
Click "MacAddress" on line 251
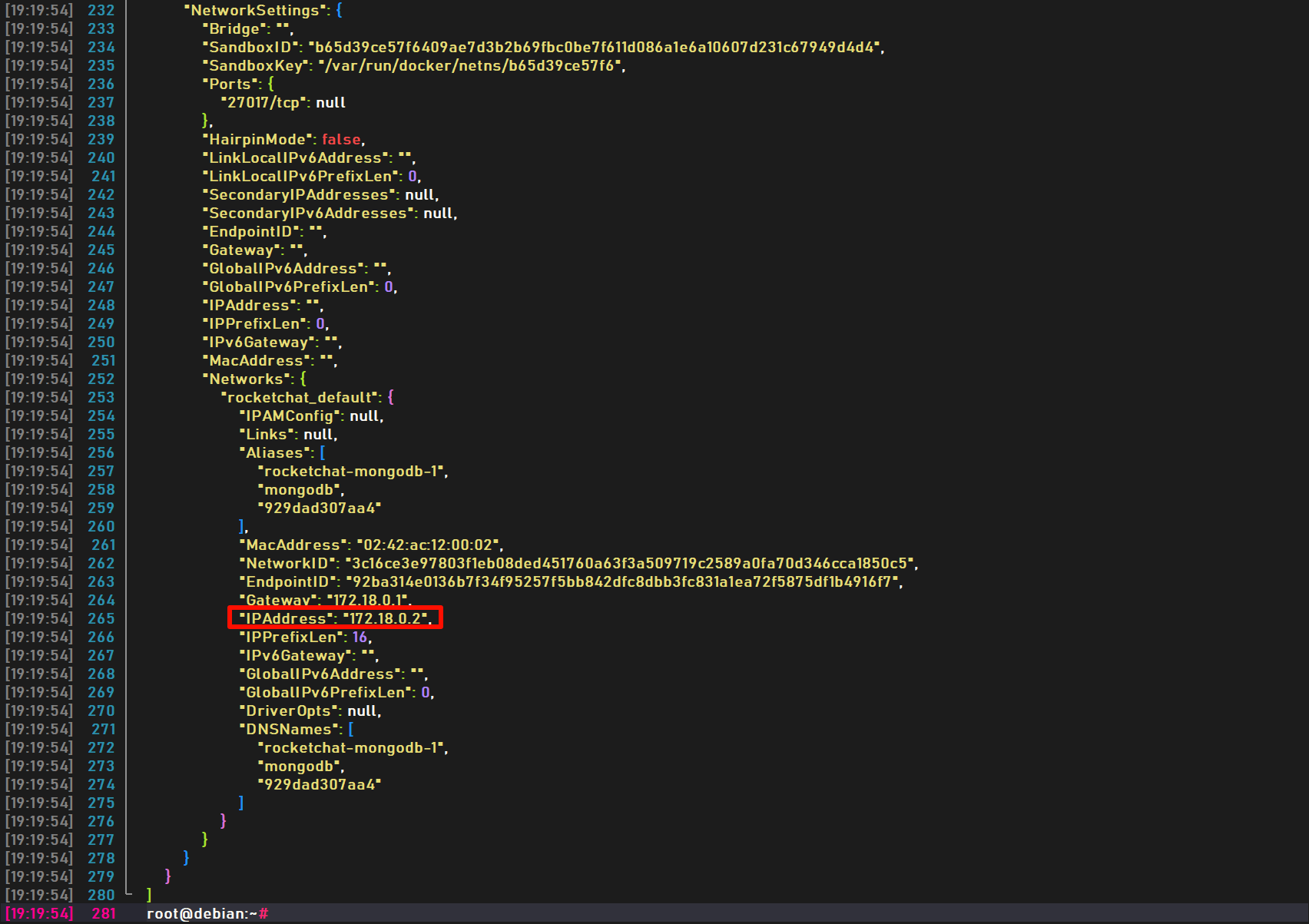[257, 361]
